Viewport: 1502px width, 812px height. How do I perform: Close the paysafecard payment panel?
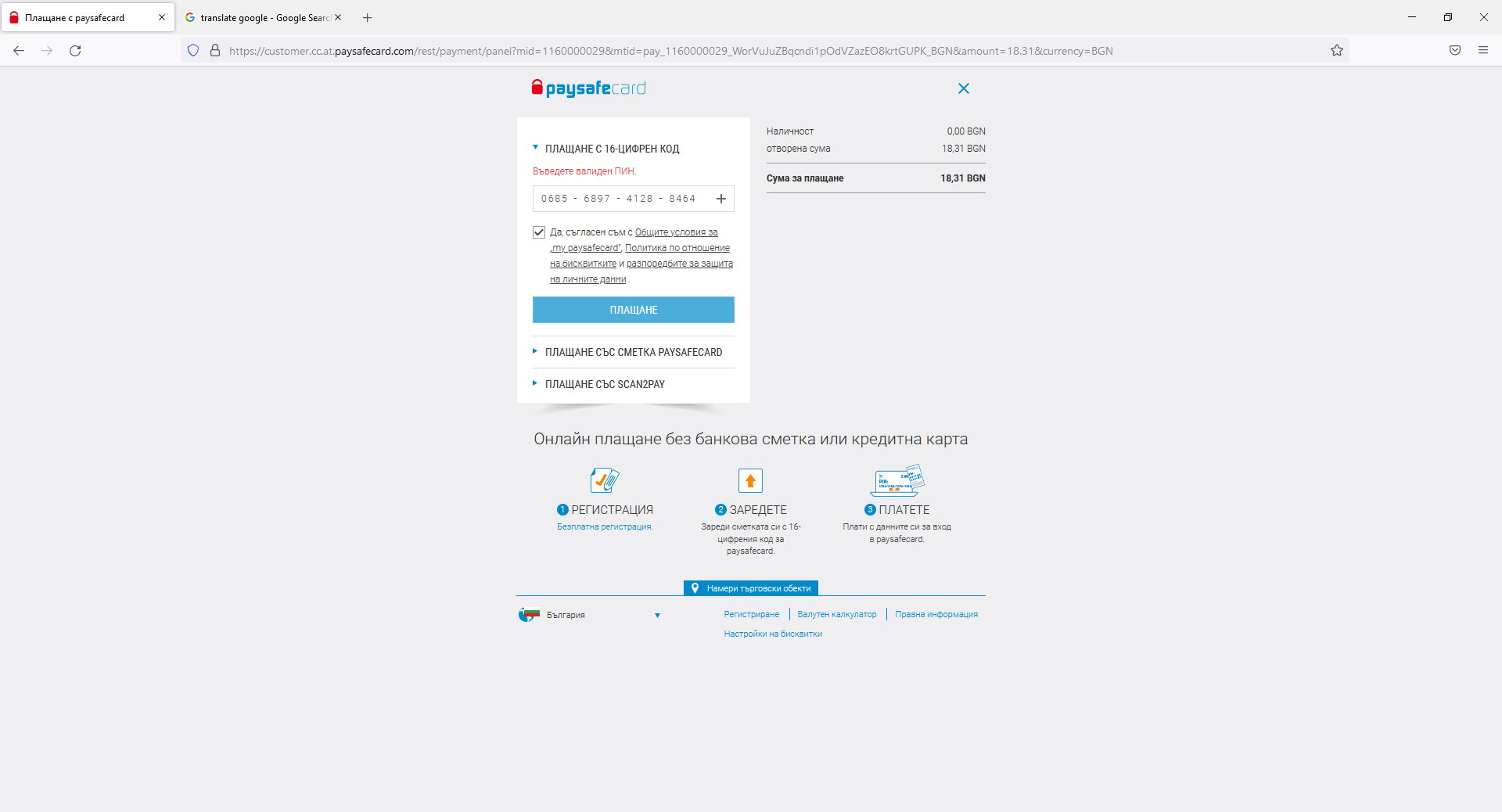[x=964, y=88]
